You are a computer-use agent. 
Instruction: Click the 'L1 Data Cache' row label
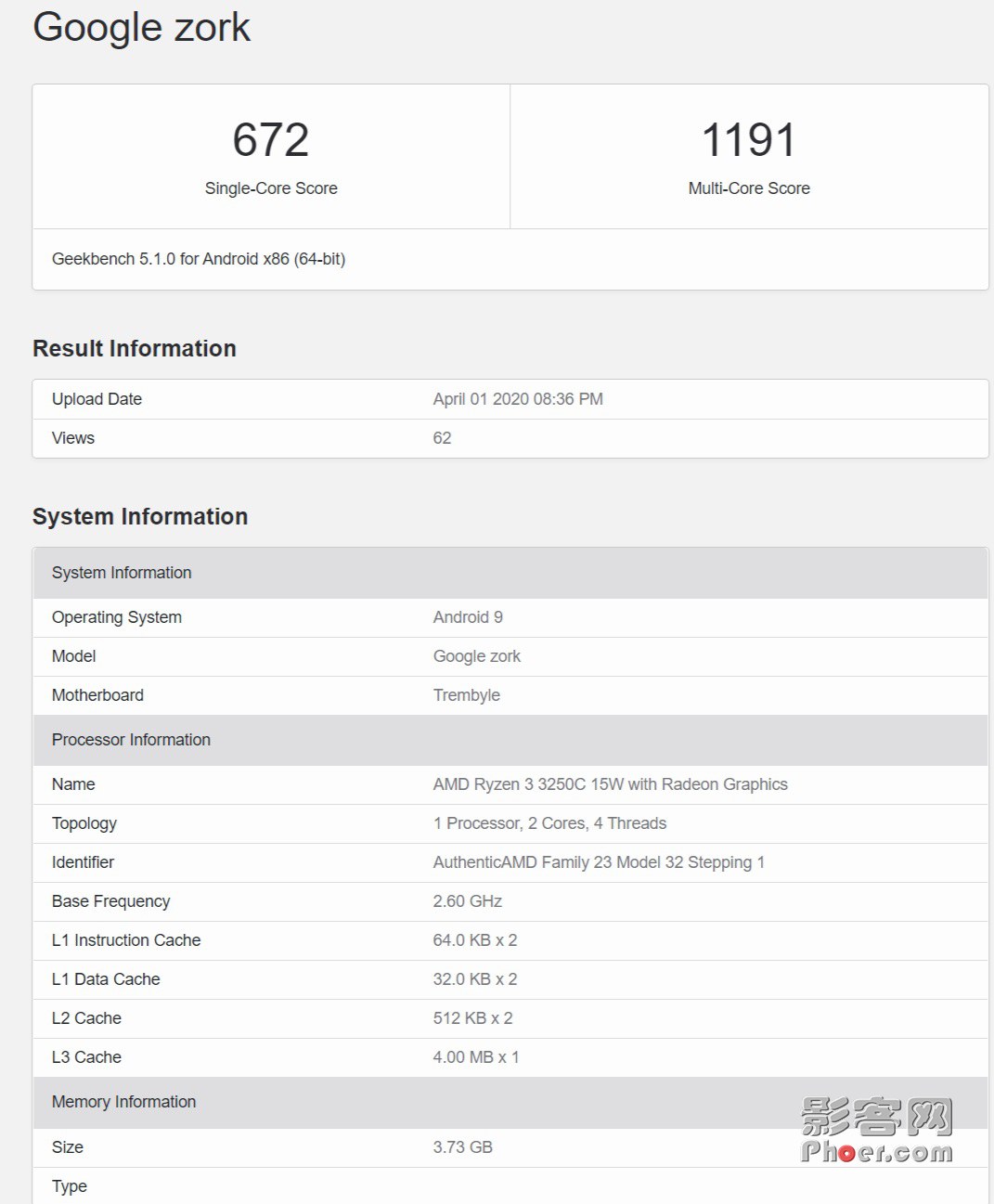click(x=106, y=979)
